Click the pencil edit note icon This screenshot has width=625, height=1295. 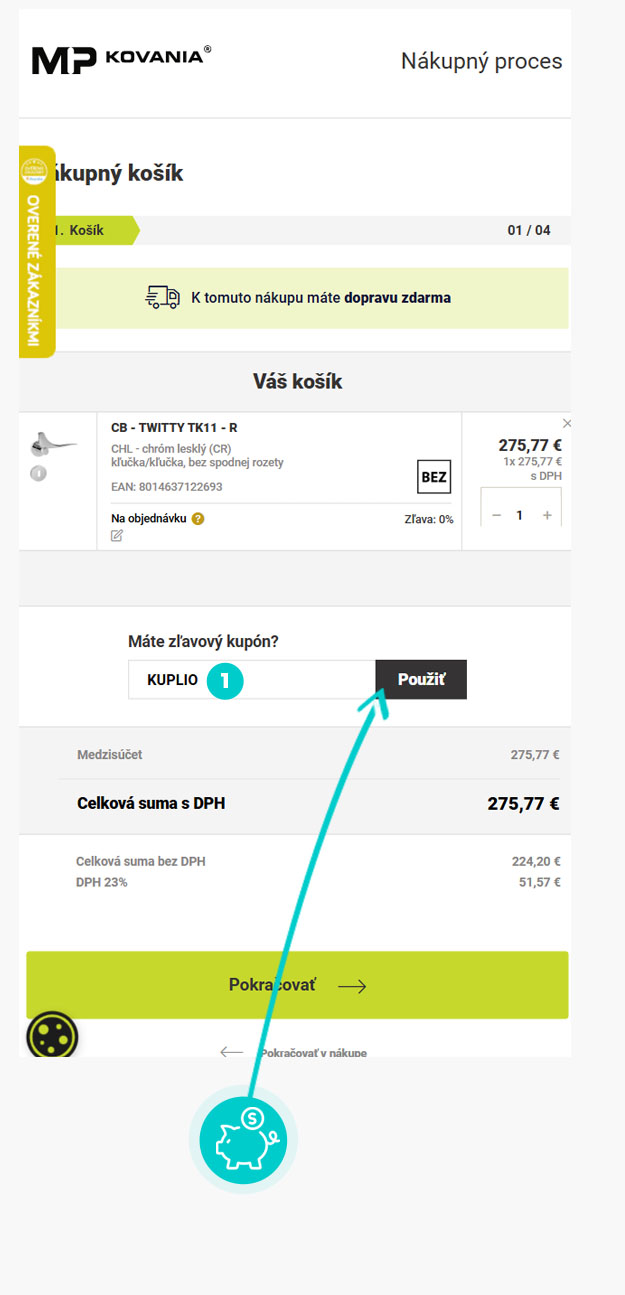(117, 536)
